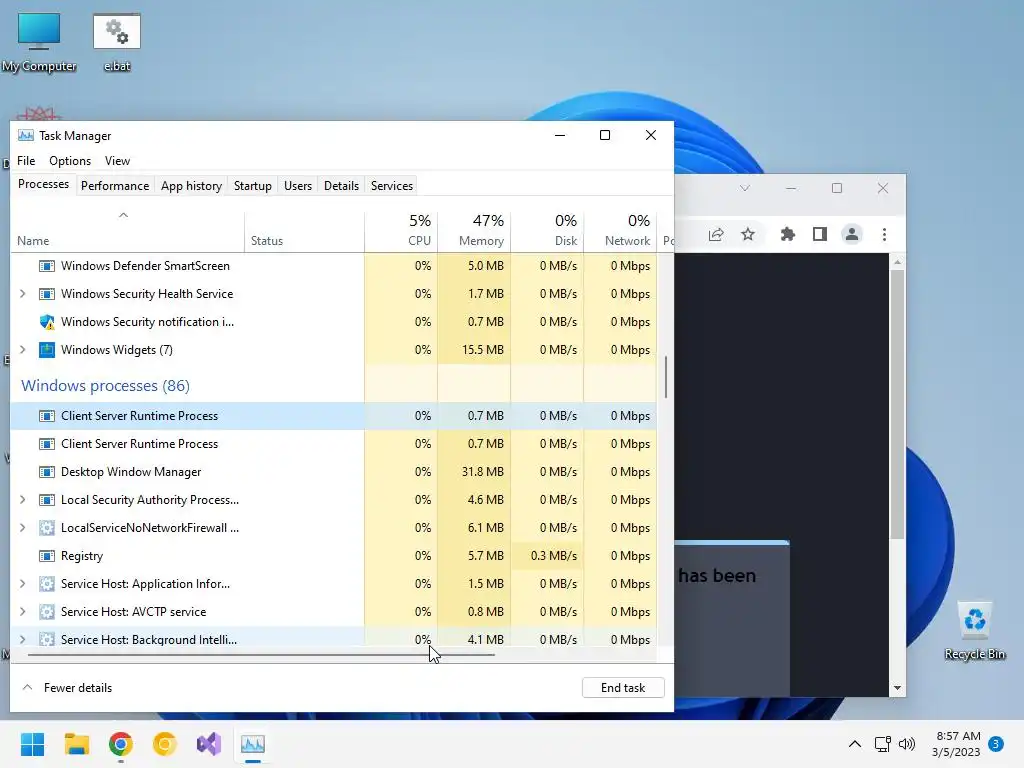This screenshot has width=1024, height=768.
Task: Click the Task Manager vertical scrollbar thumb
Action: [665, 377]
